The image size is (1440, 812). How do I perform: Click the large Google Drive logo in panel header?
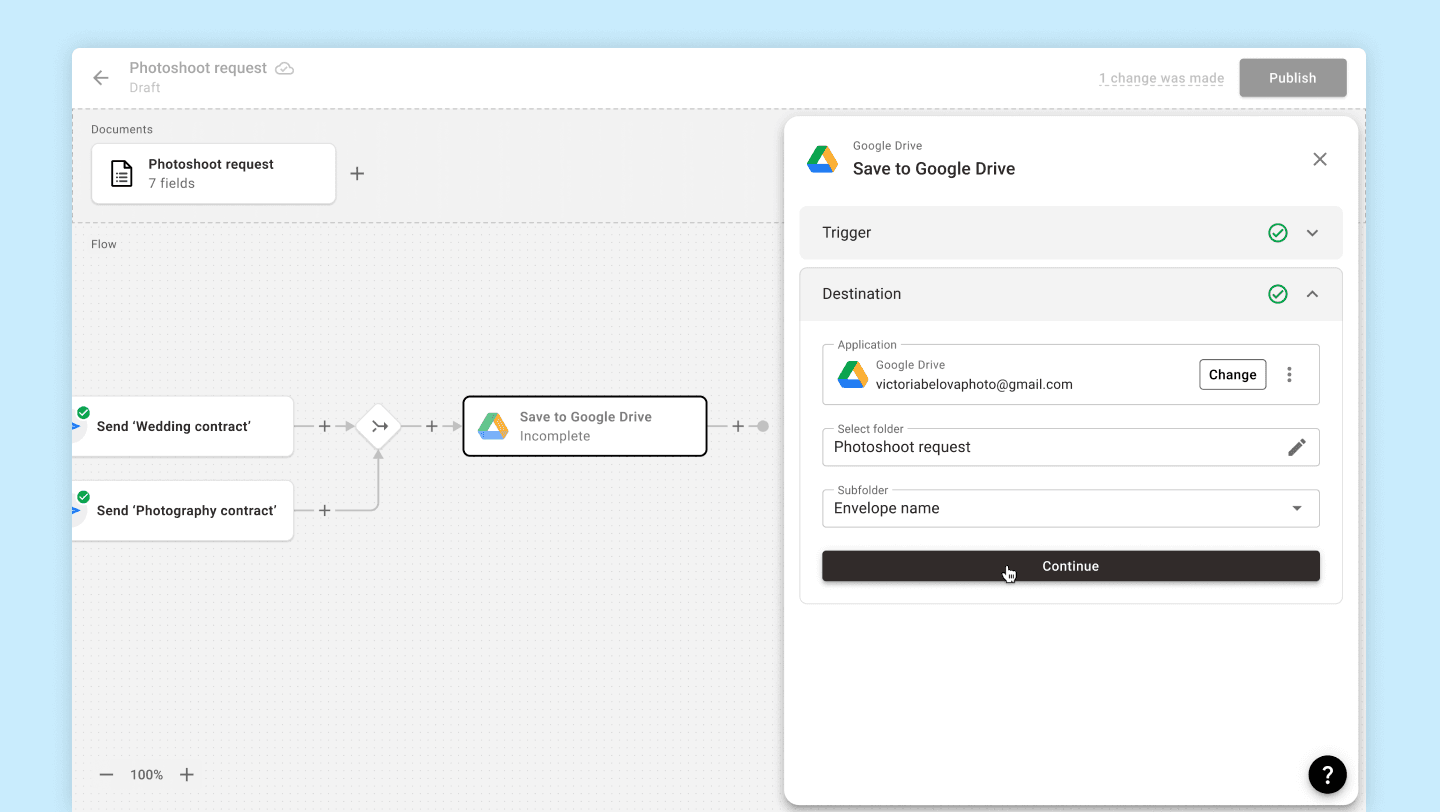(x=823, y=159)
